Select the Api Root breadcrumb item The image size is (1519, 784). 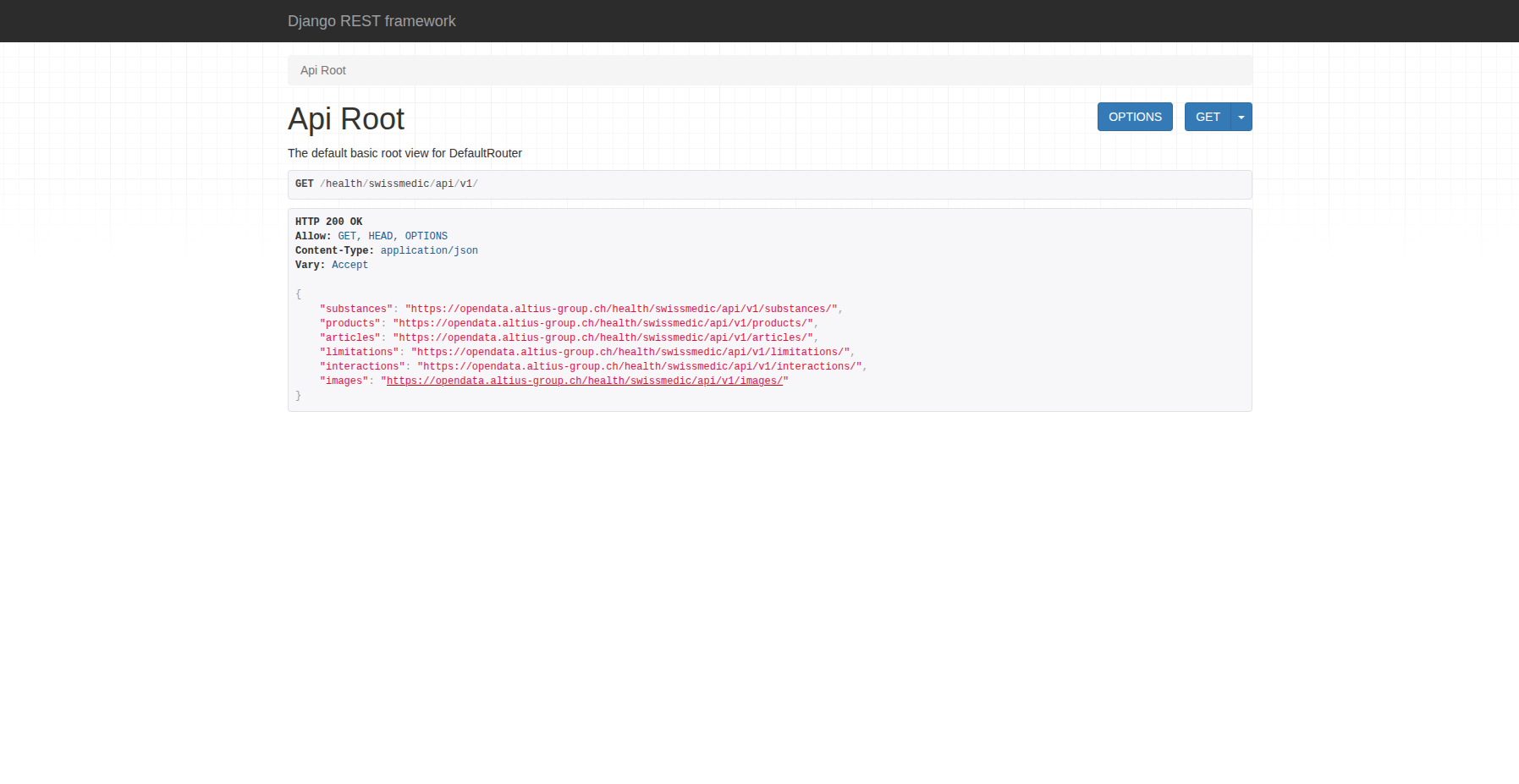click(322, 70)
